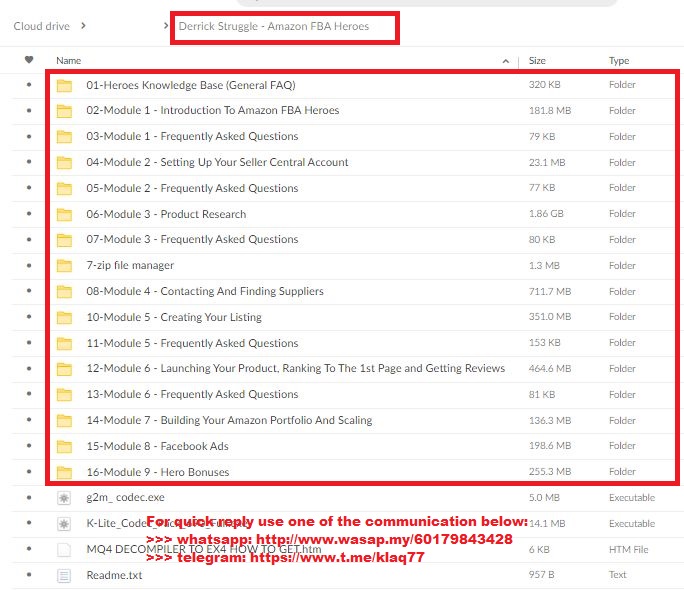Toggle favorite dot for 03-Module 1 FAQ
Image resolution: width=684 pixels, height=590 pixels.
pyautogui.click(x=29, y=136)
